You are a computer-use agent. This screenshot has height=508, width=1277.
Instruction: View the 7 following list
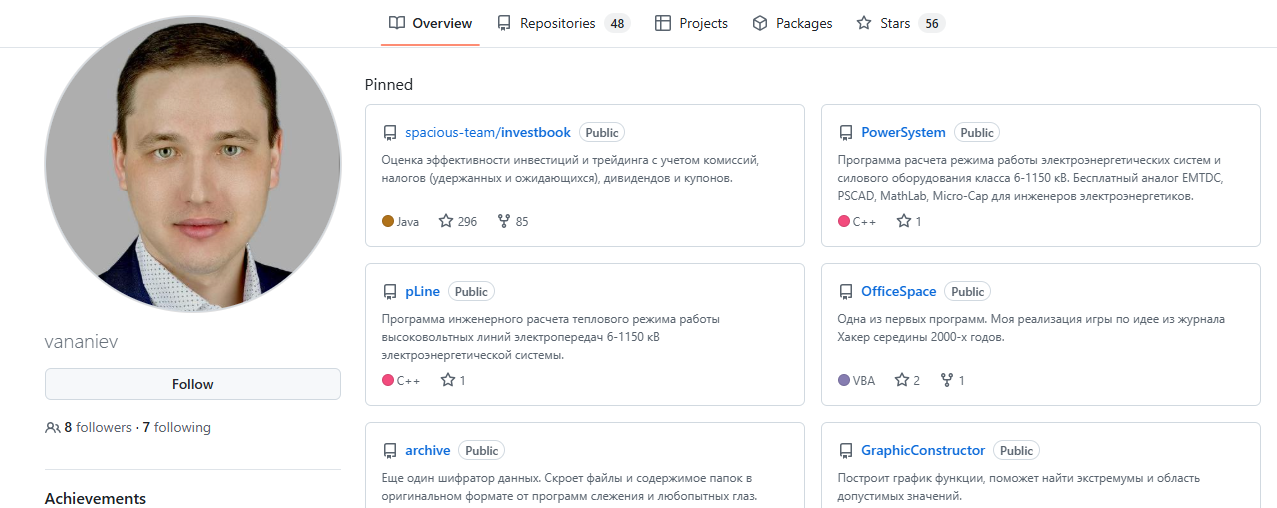(176, 427)
